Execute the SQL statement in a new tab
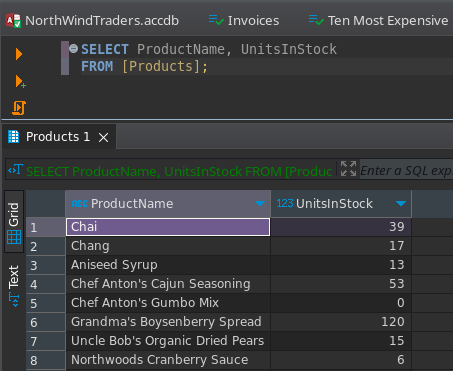Viewport: 453px width, 371px height. (20, 82)
